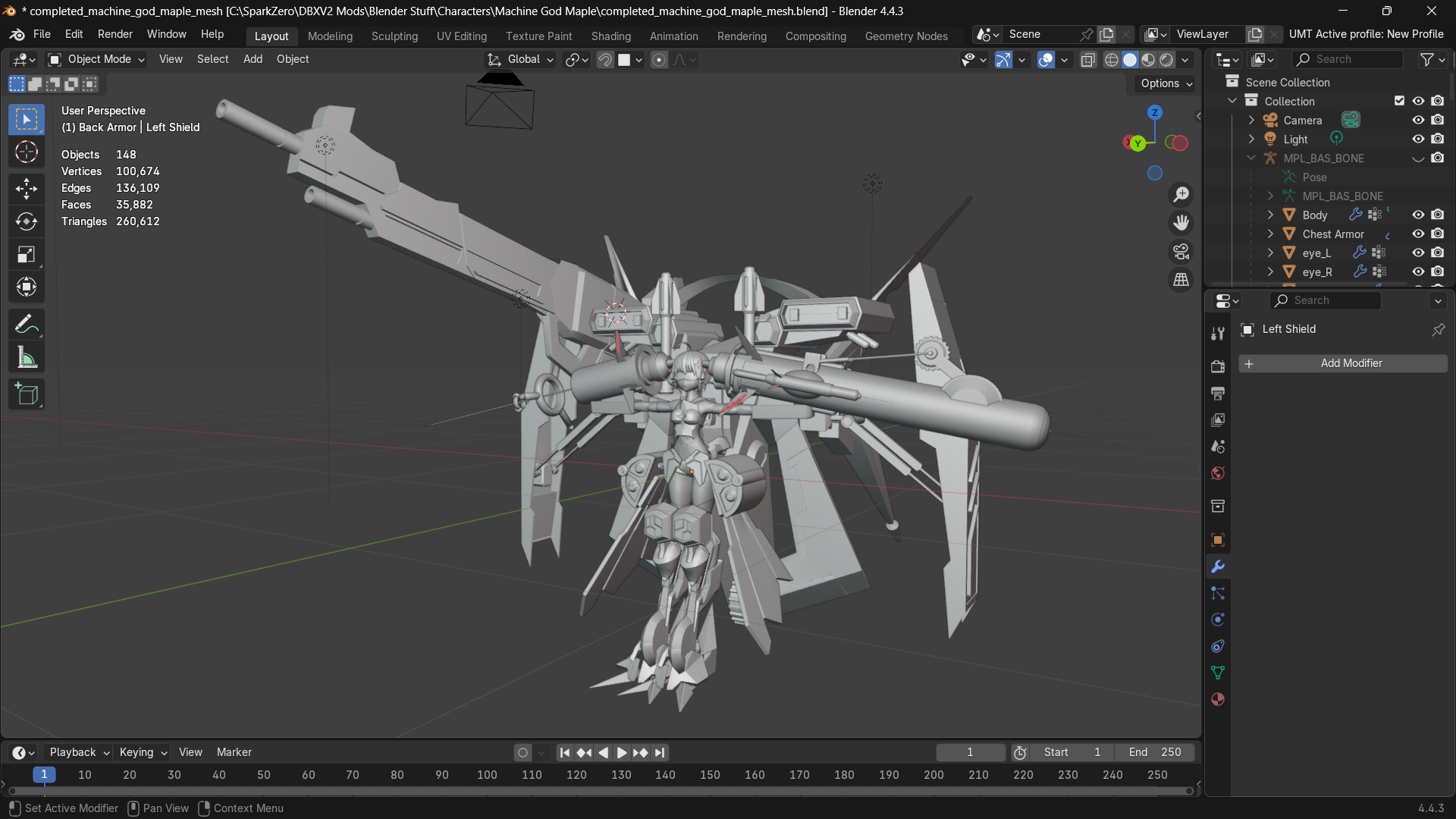The image size is (1456, 819).
Task: Toggle snapping magnet
Action: pyautogui.click(x=605, y=60)
